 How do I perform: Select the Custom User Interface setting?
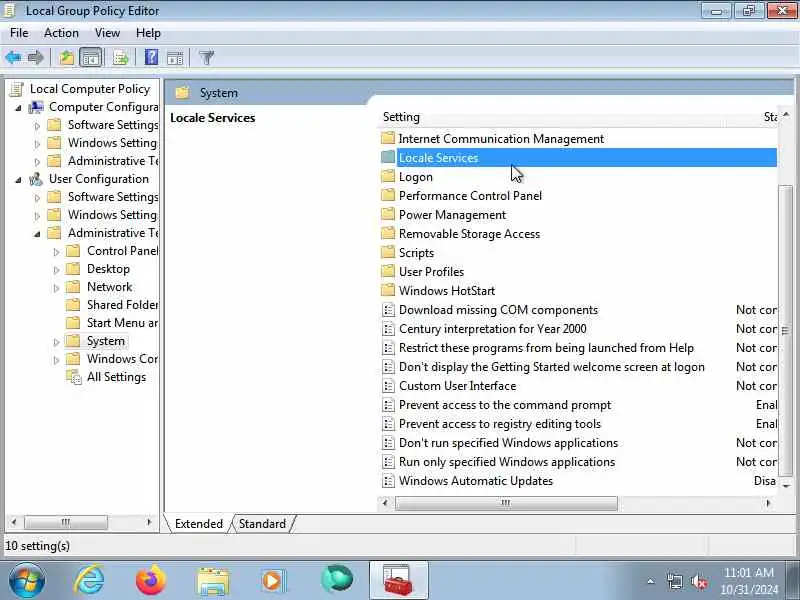click(x=458, y=386)
